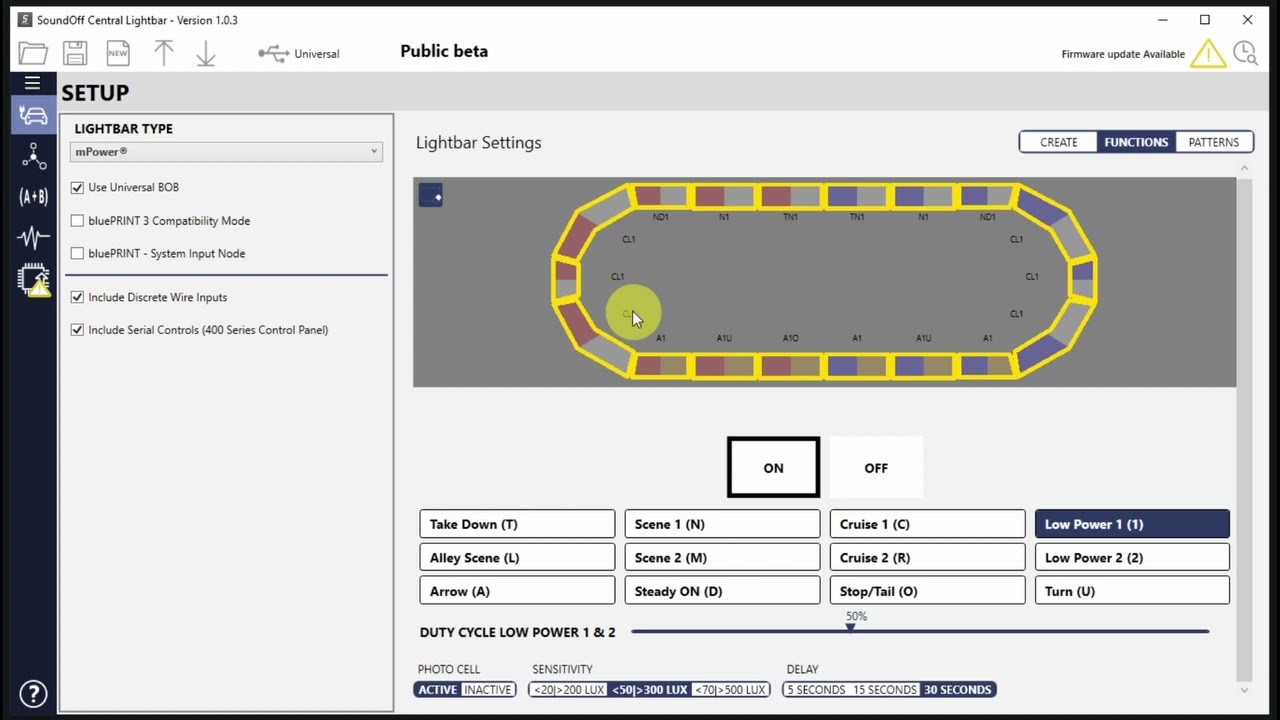Open help with the question mark icon
Screen dimensions: 1280x720
pos(33,693)
